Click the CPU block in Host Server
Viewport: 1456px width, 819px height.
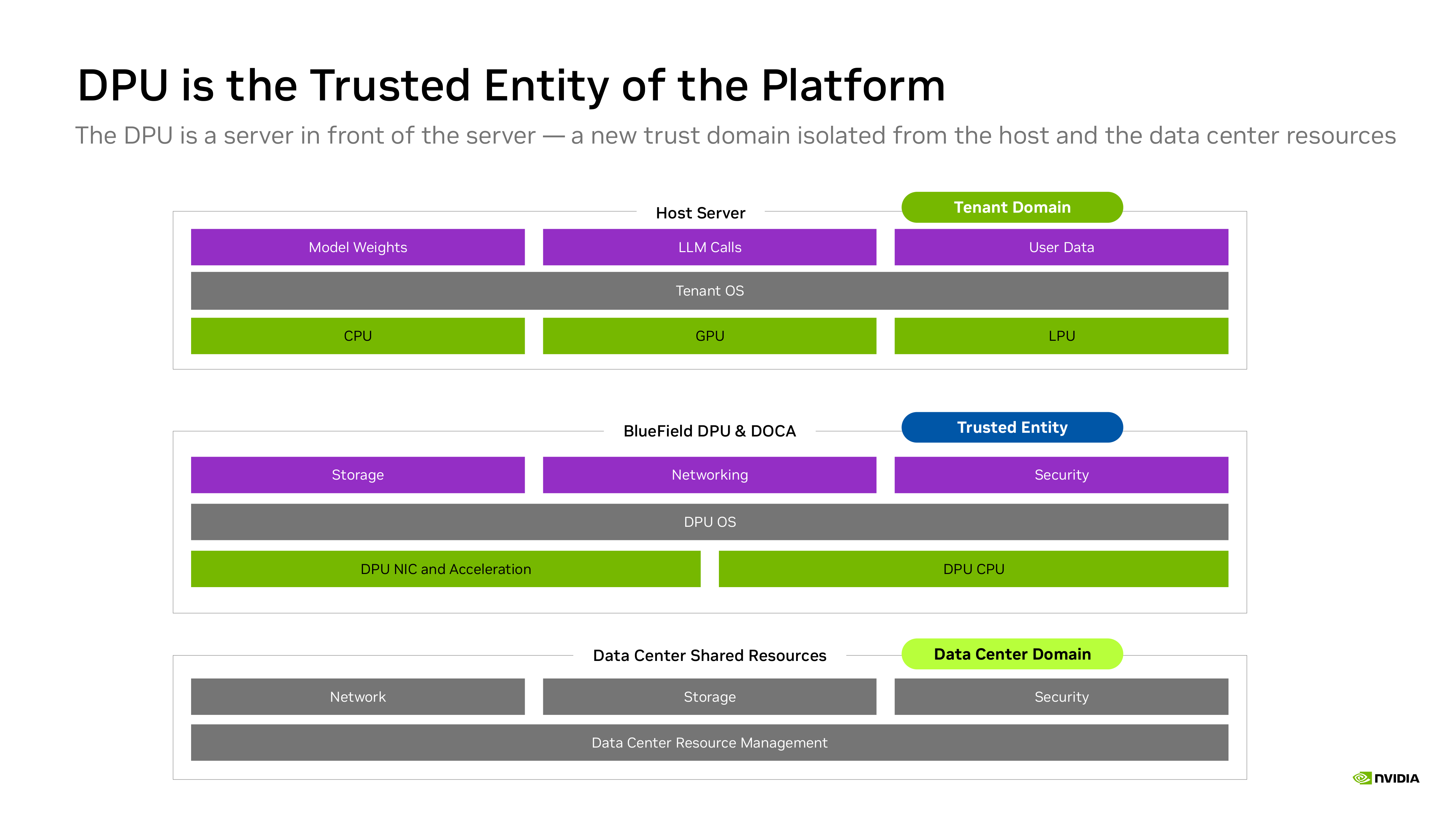click(358, 336)
